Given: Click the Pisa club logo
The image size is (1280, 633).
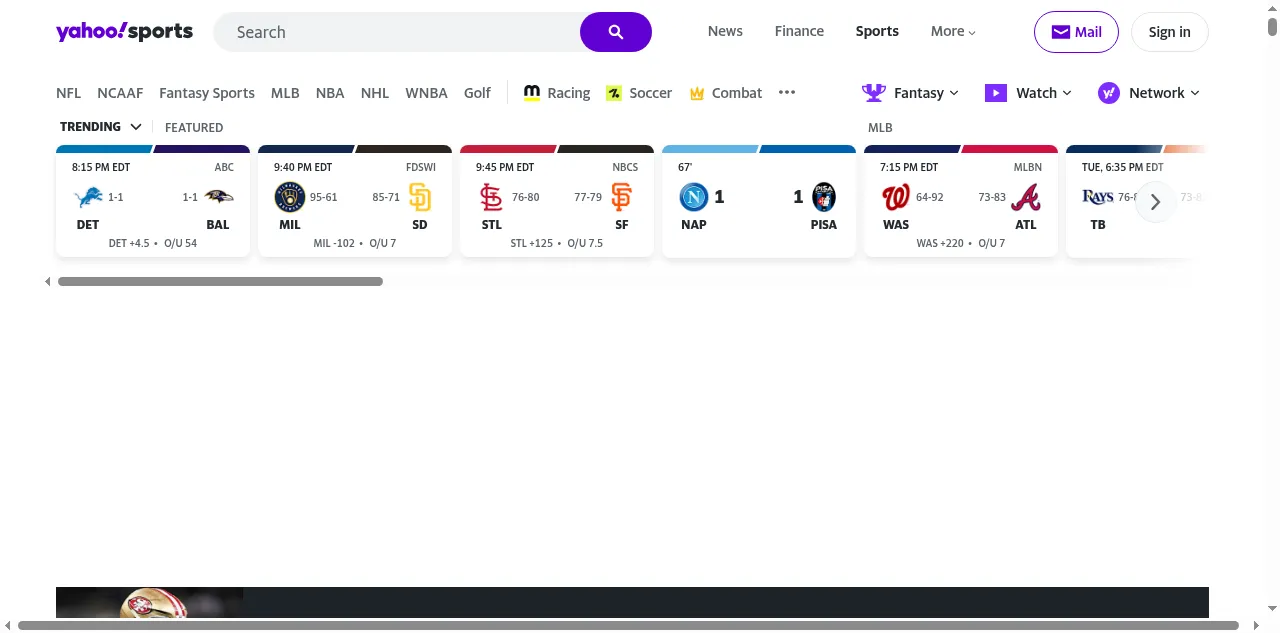Looking at the screenshot, I should [824, 197].
